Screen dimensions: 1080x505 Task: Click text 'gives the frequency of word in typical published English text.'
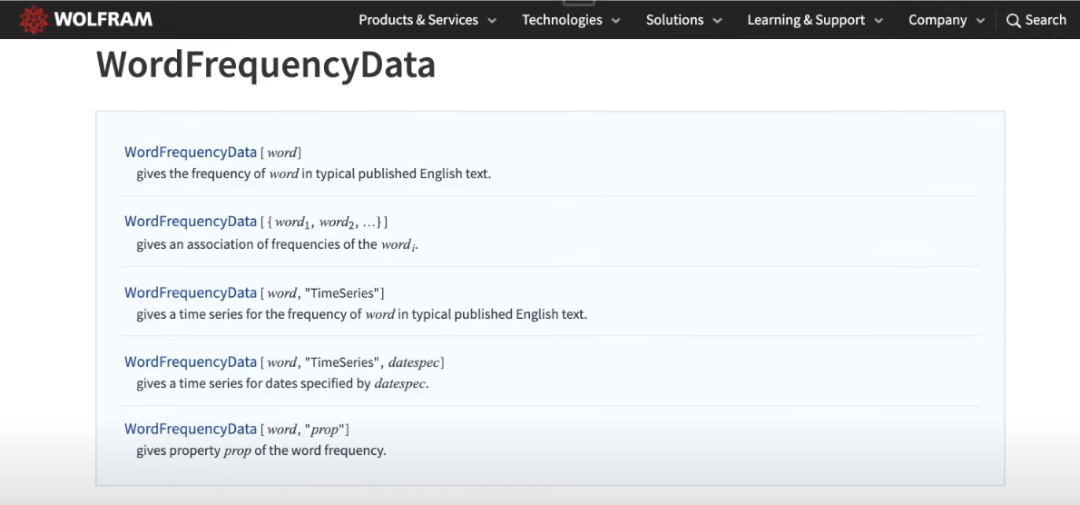313,174
